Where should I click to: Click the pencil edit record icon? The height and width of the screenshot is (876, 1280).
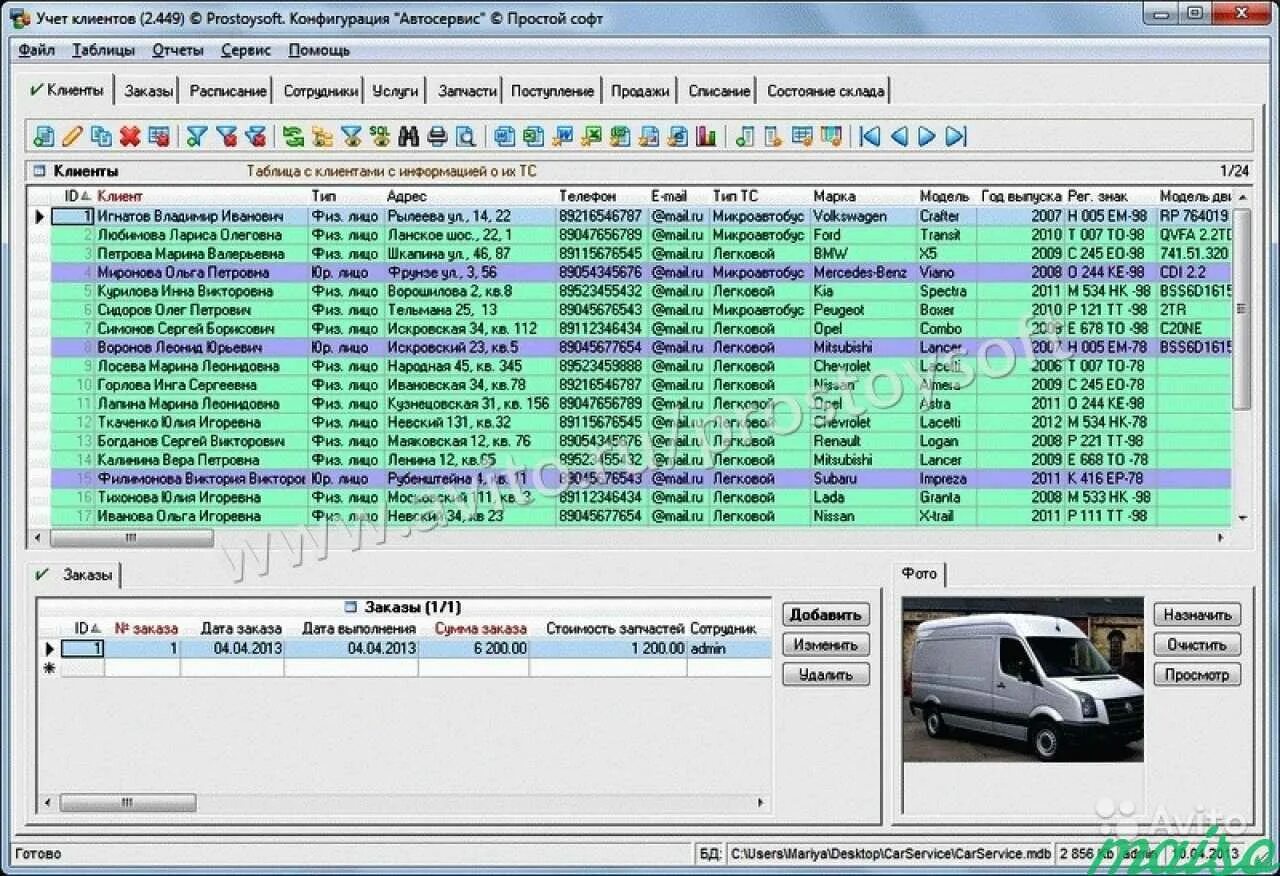tap(72, 136)
